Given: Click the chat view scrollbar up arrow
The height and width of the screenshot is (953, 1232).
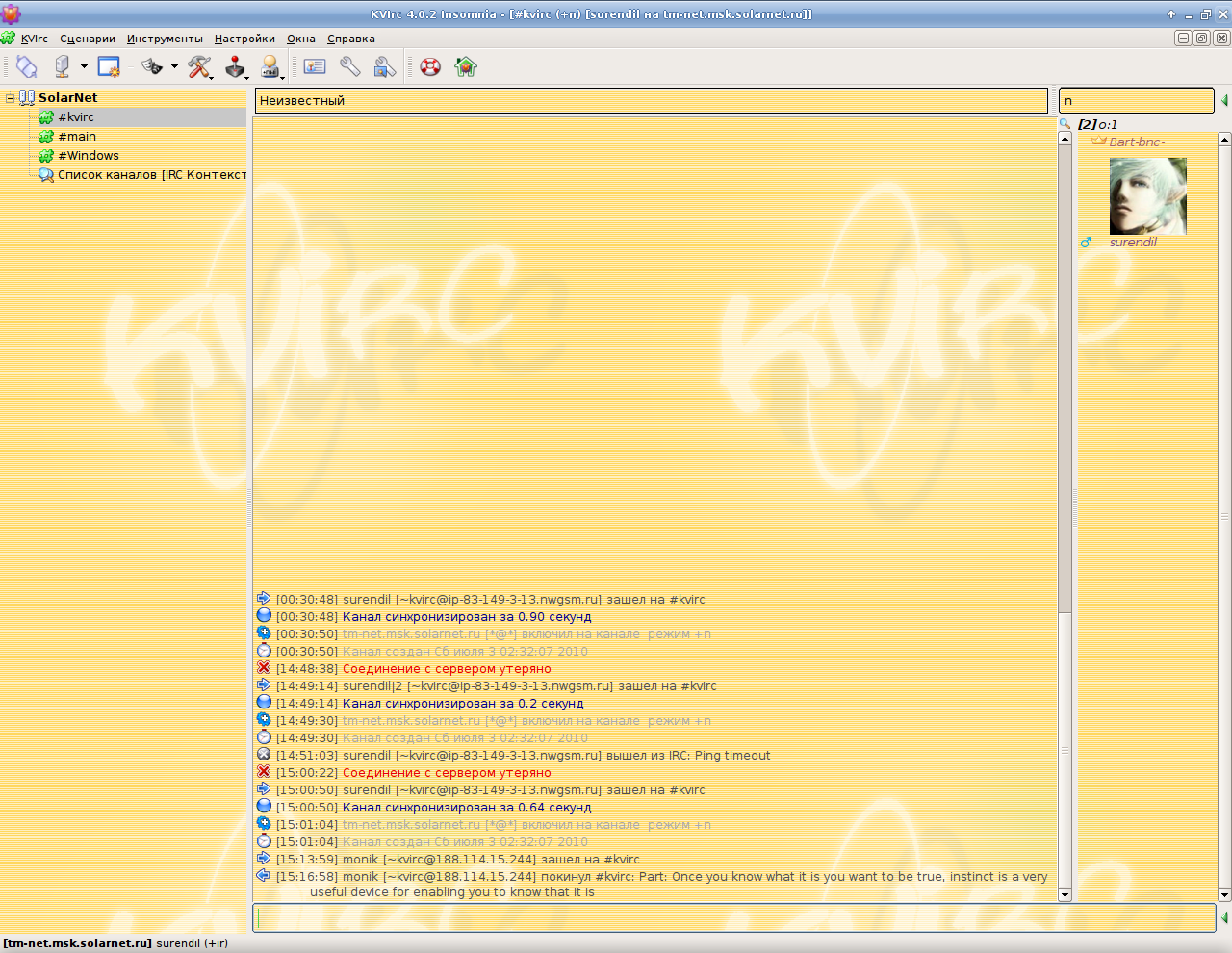Looking at the screenshot, I should coord(1065,139).
